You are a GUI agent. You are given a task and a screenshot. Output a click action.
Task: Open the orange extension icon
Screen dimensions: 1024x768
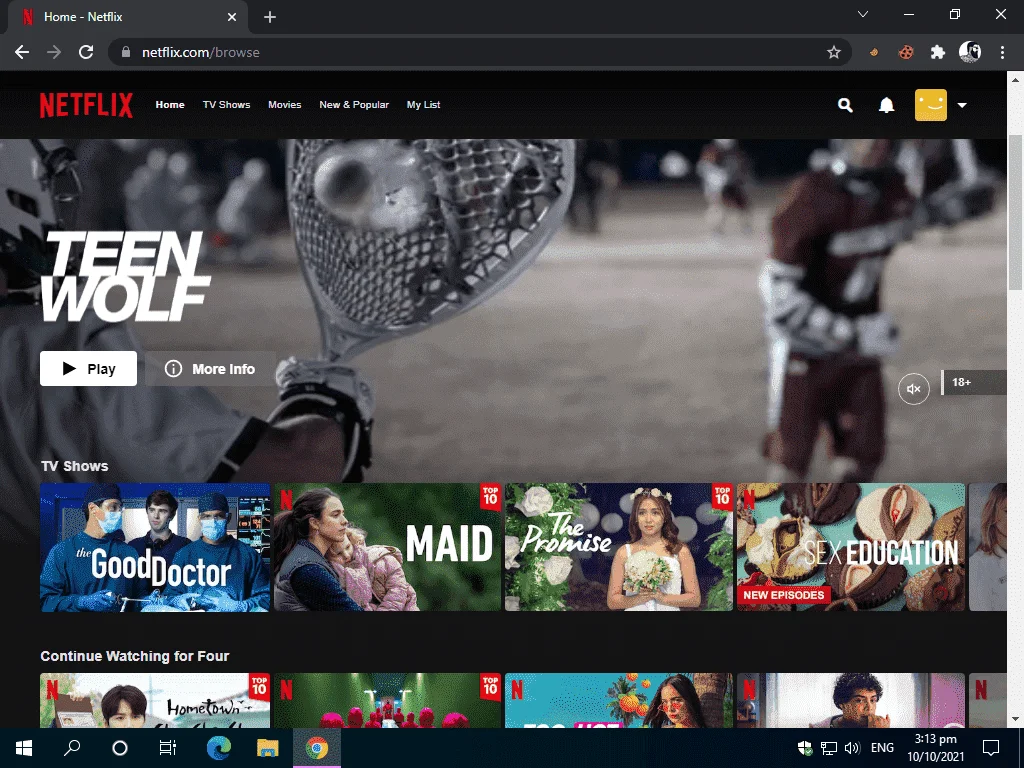tap(874, 52)
